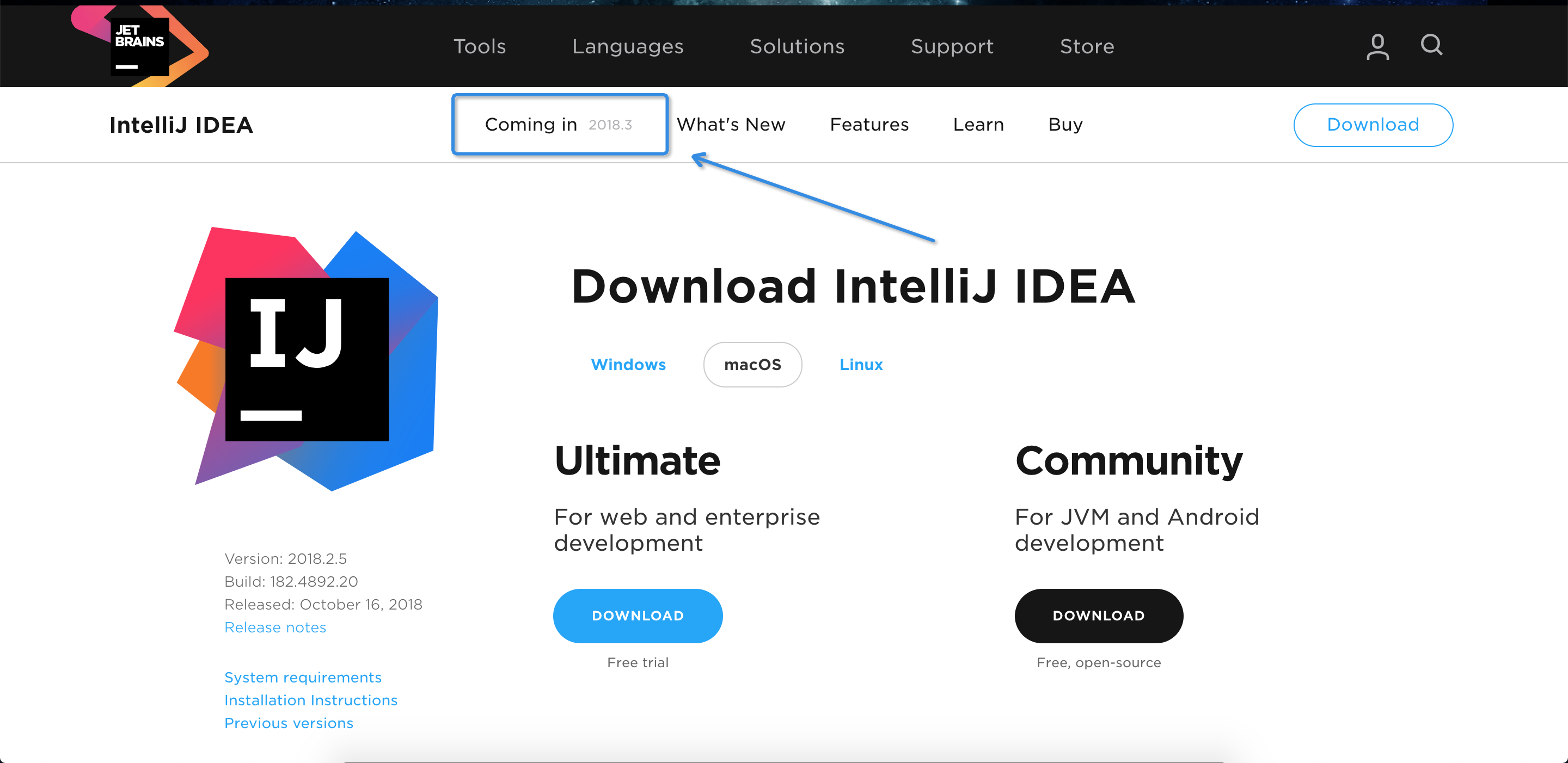
Task: Go to the Store menu item
Action: coord(1087,47)
